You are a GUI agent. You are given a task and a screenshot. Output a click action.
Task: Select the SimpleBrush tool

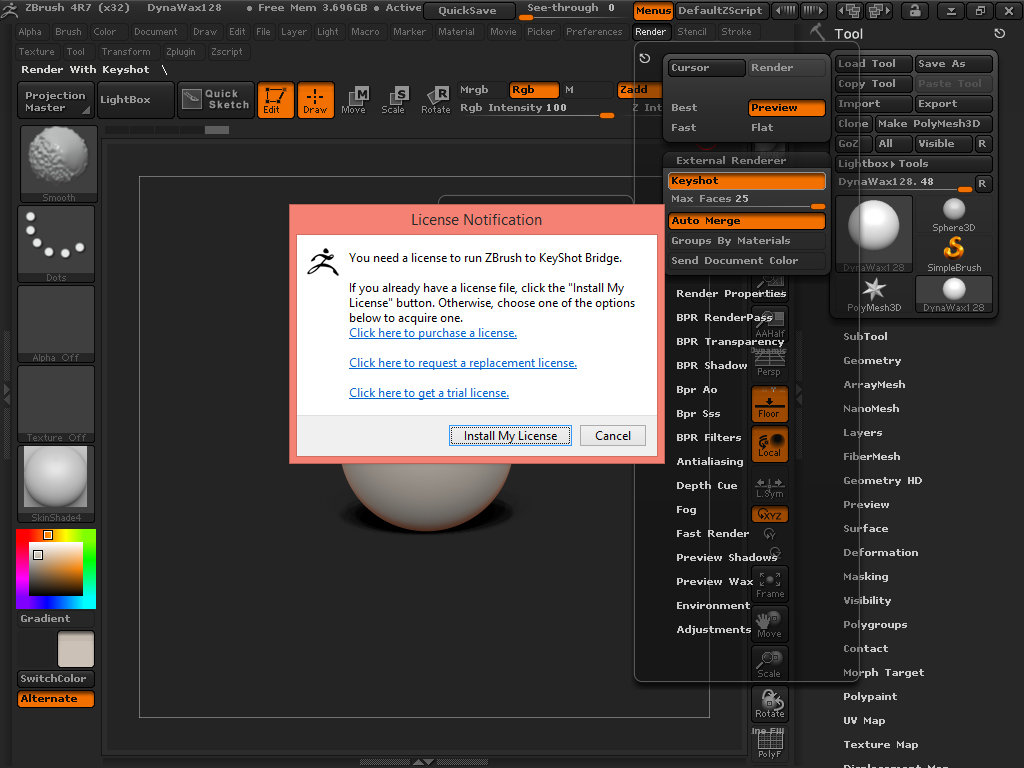pyautogui.click(x=953, y=255)
